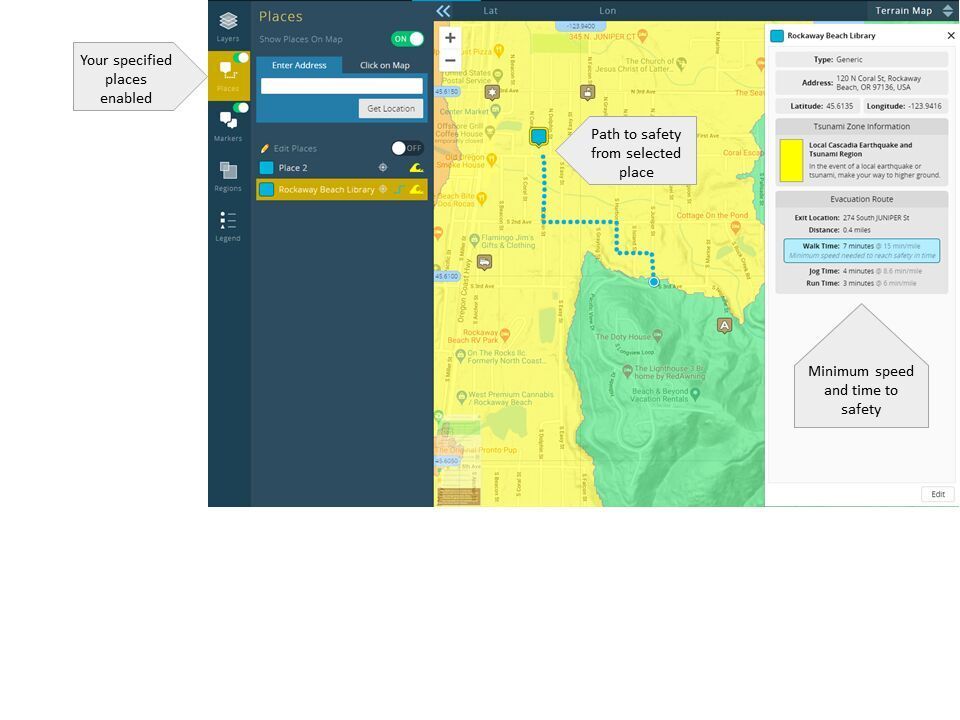
Task: Enable the Edit Places switch
Action: click(407, 148)
